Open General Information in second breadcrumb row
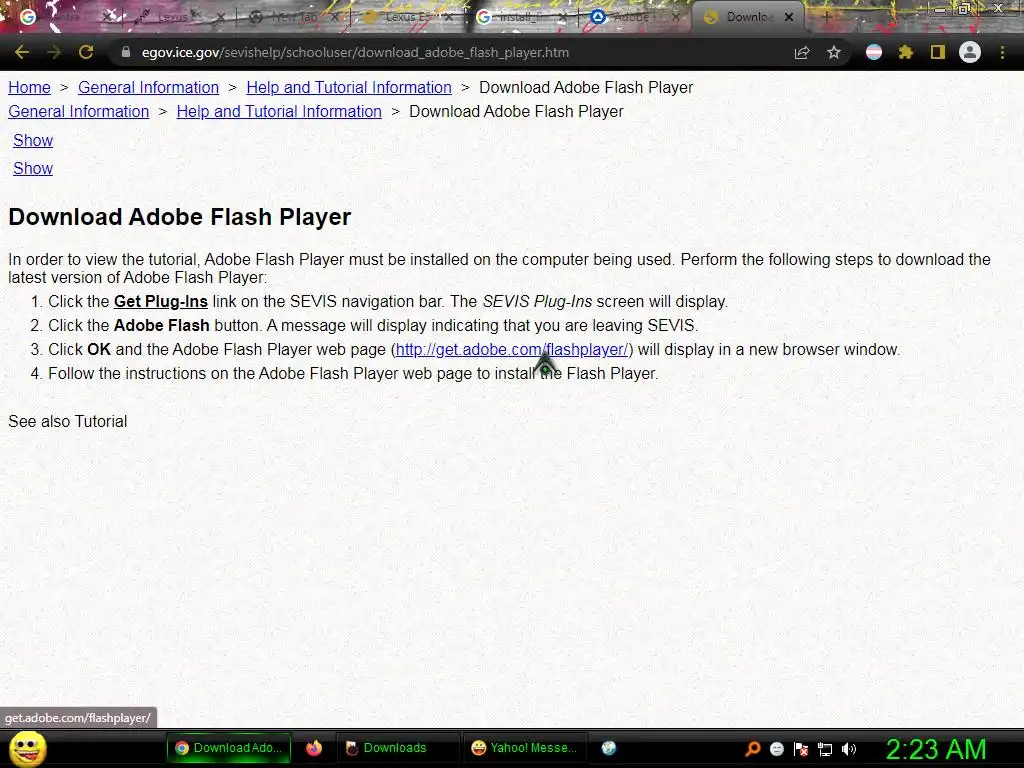1024x768 pixels. pos(78,112)
